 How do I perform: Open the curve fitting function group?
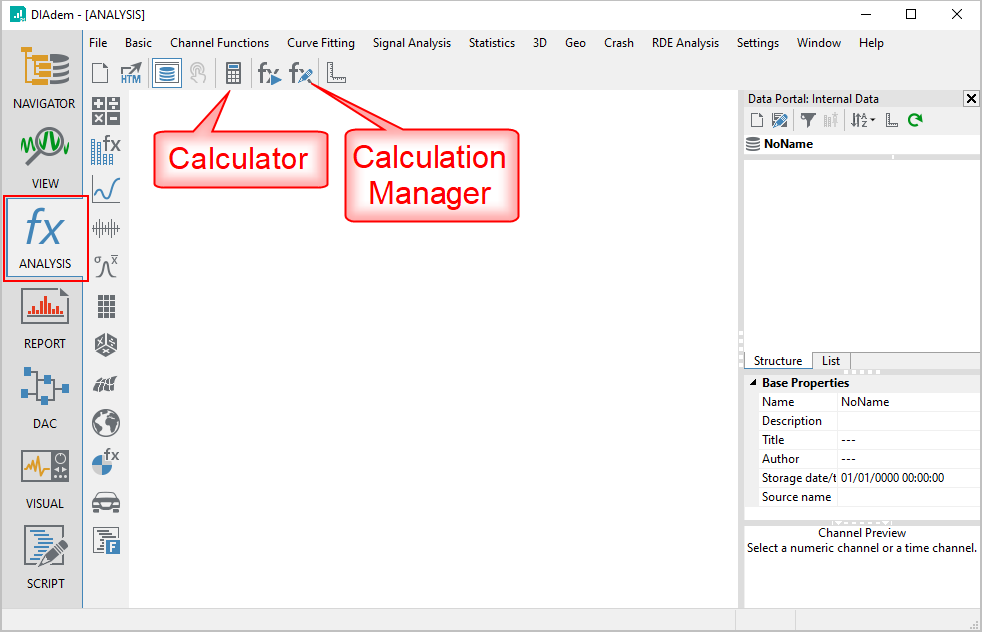tap(106, 189)
